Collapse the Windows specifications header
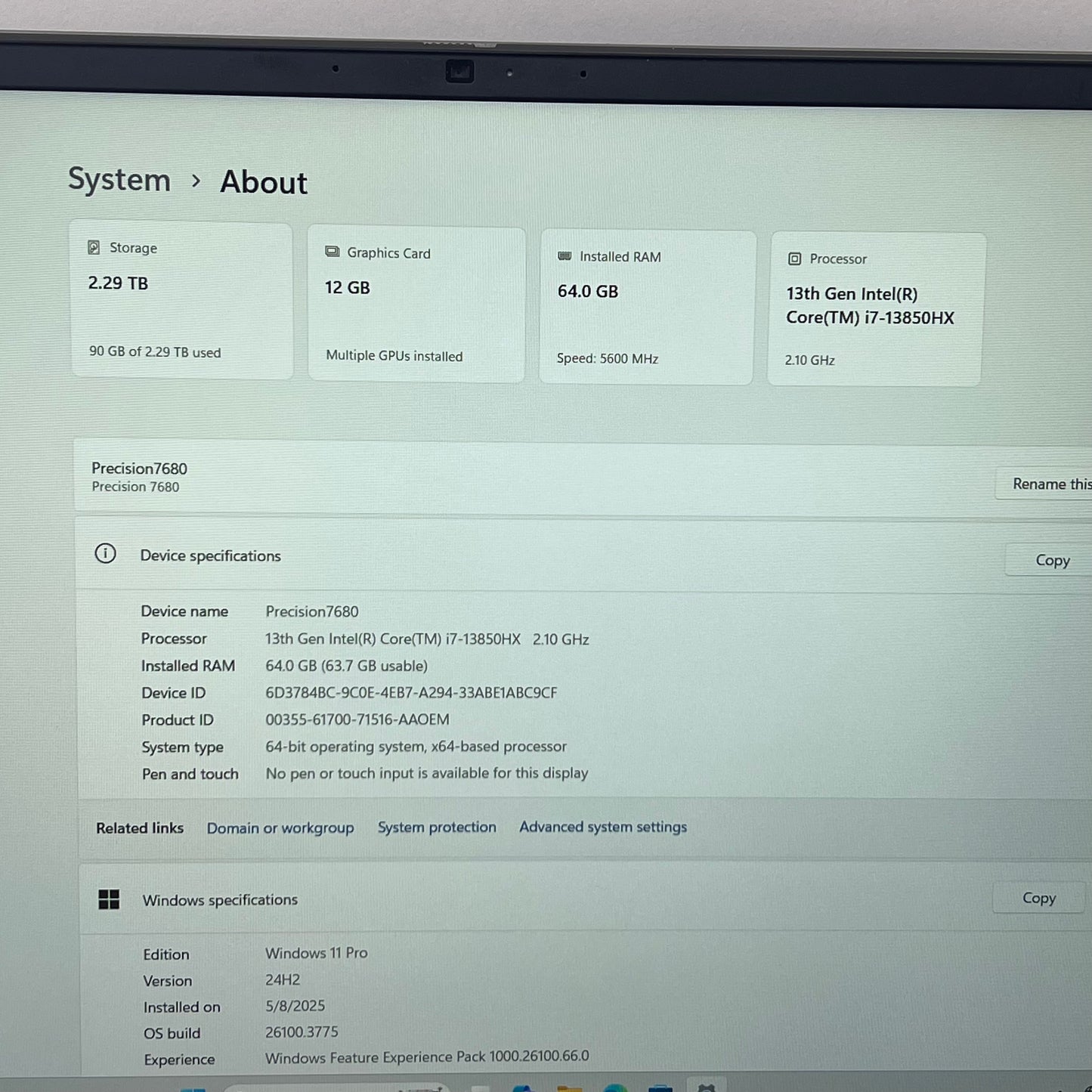This screenshot has height=1092, width=1092. pyautogui.click(x=586, y=899)
